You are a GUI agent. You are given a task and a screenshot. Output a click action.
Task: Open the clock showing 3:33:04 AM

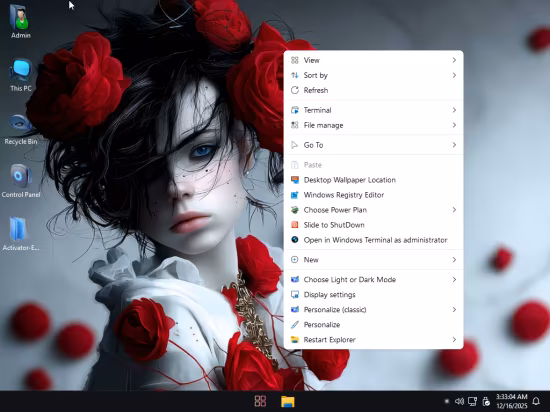[x=511, y=401]
